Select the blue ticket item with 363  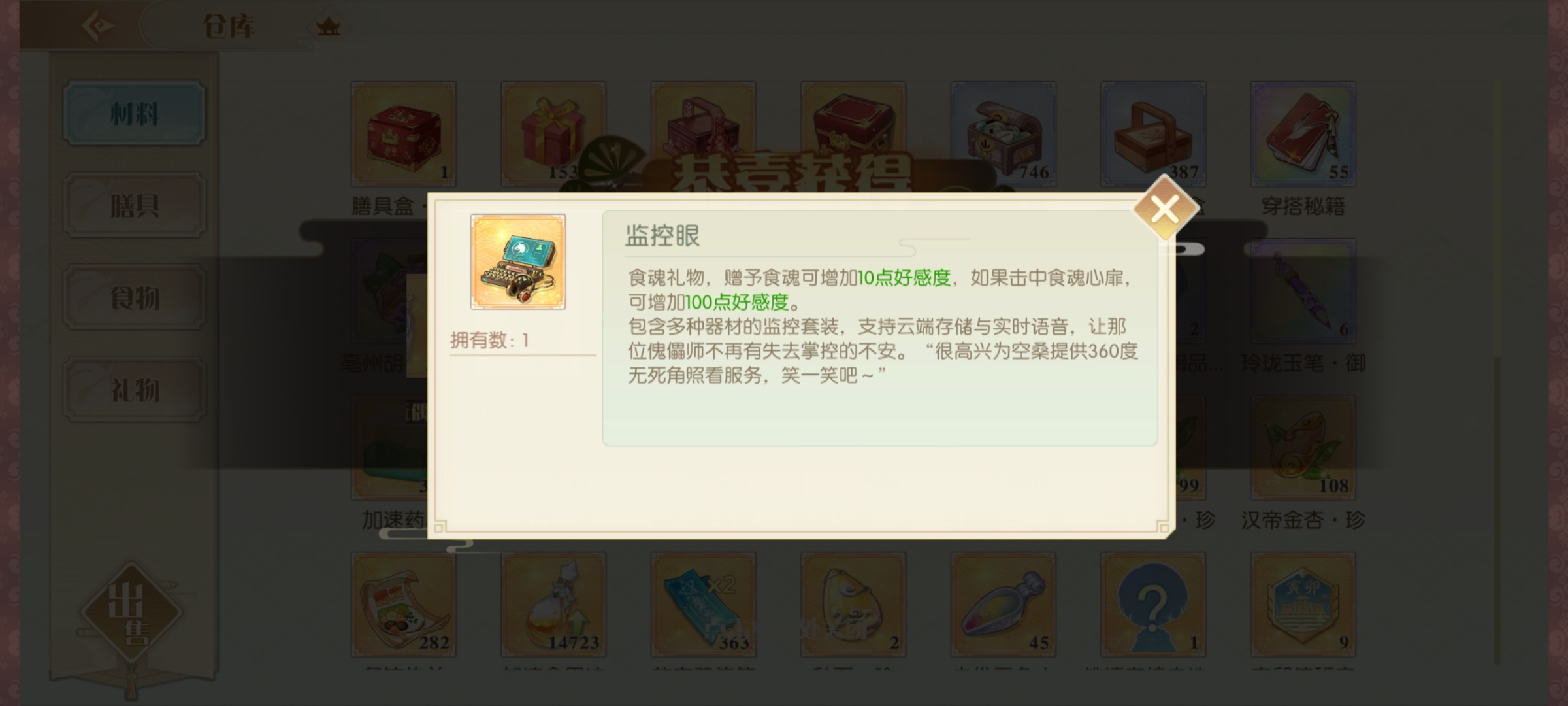click(x=704, y=605)
